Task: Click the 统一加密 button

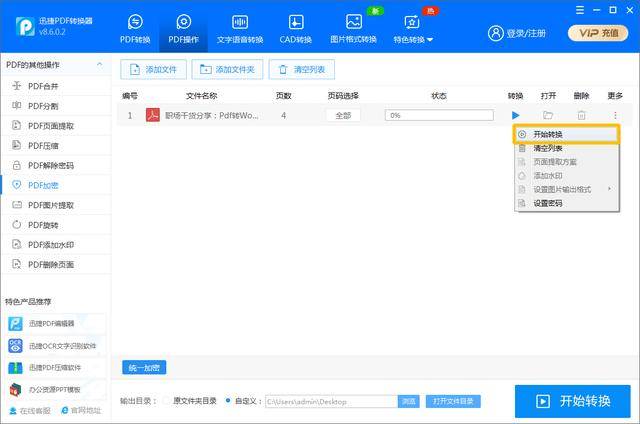Action: tap(144, 368)
